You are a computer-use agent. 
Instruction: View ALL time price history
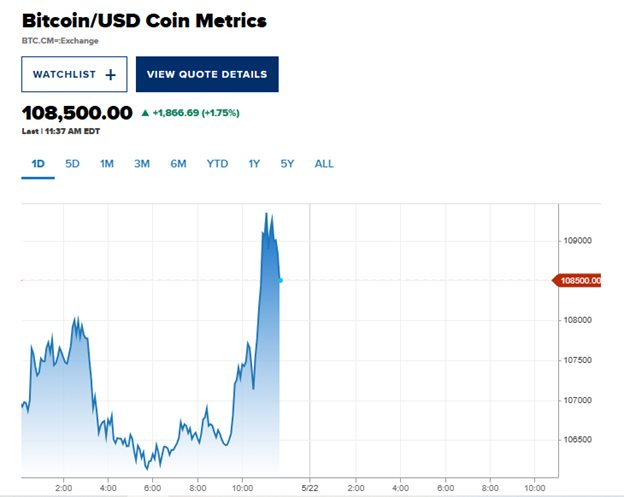point(324,163)
